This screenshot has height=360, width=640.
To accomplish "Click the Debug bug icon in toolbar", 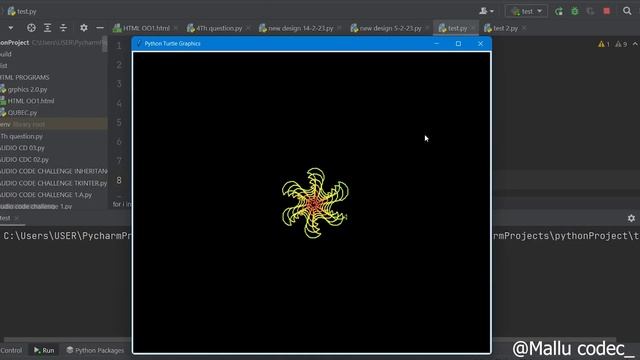I will [x=575, y=11].
